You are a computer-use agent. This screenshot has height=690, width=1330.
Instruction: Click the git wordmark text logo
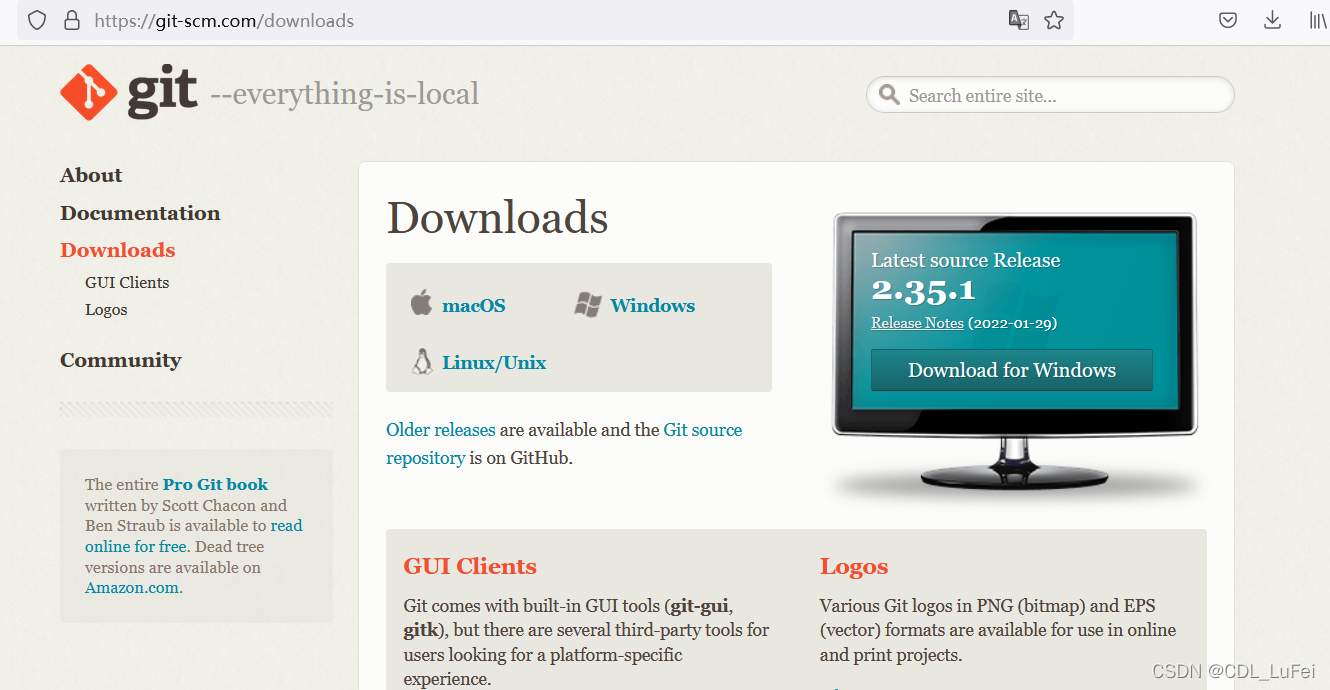(163, 93)
